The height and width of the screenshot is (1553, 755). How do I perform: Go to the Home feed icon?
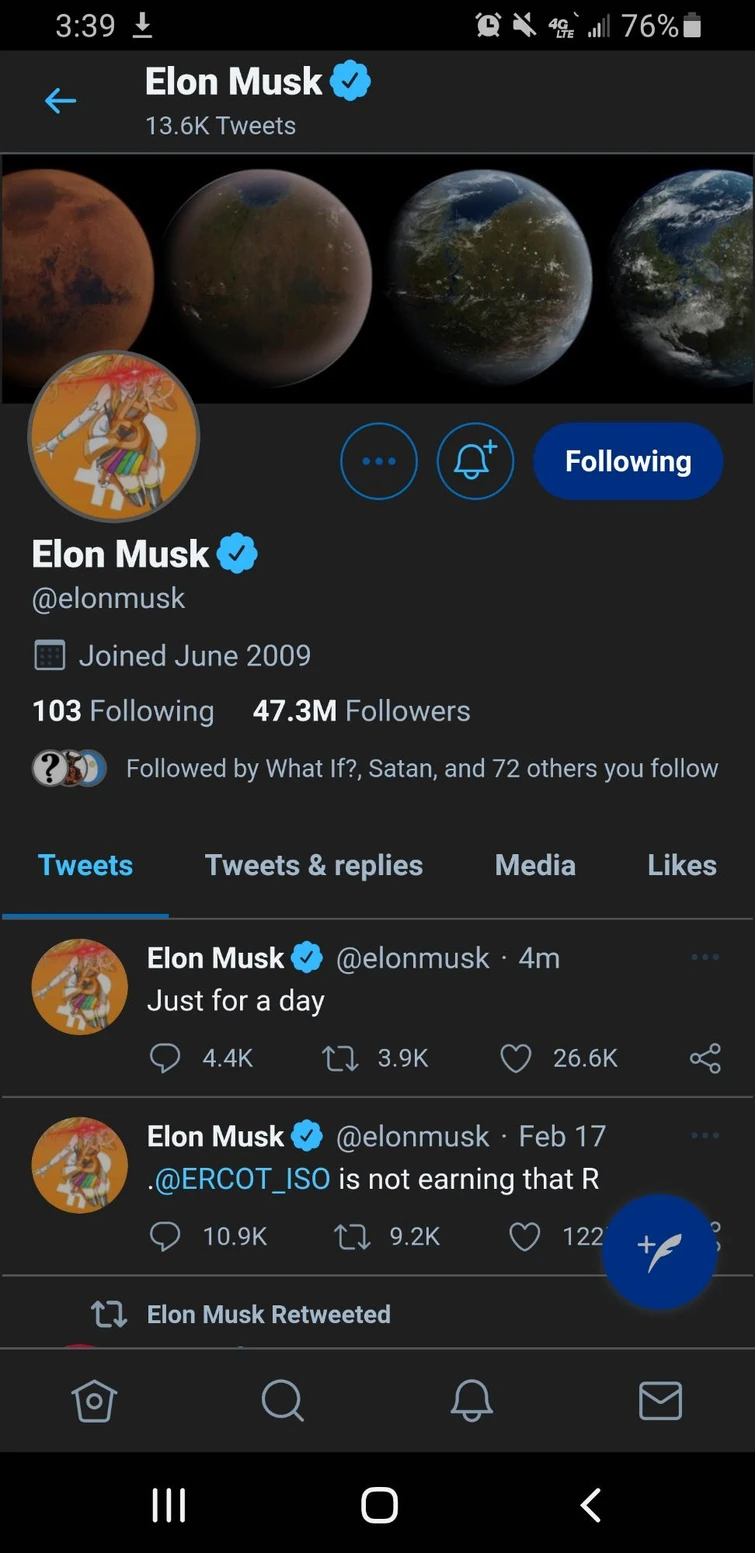[94, 1401]
